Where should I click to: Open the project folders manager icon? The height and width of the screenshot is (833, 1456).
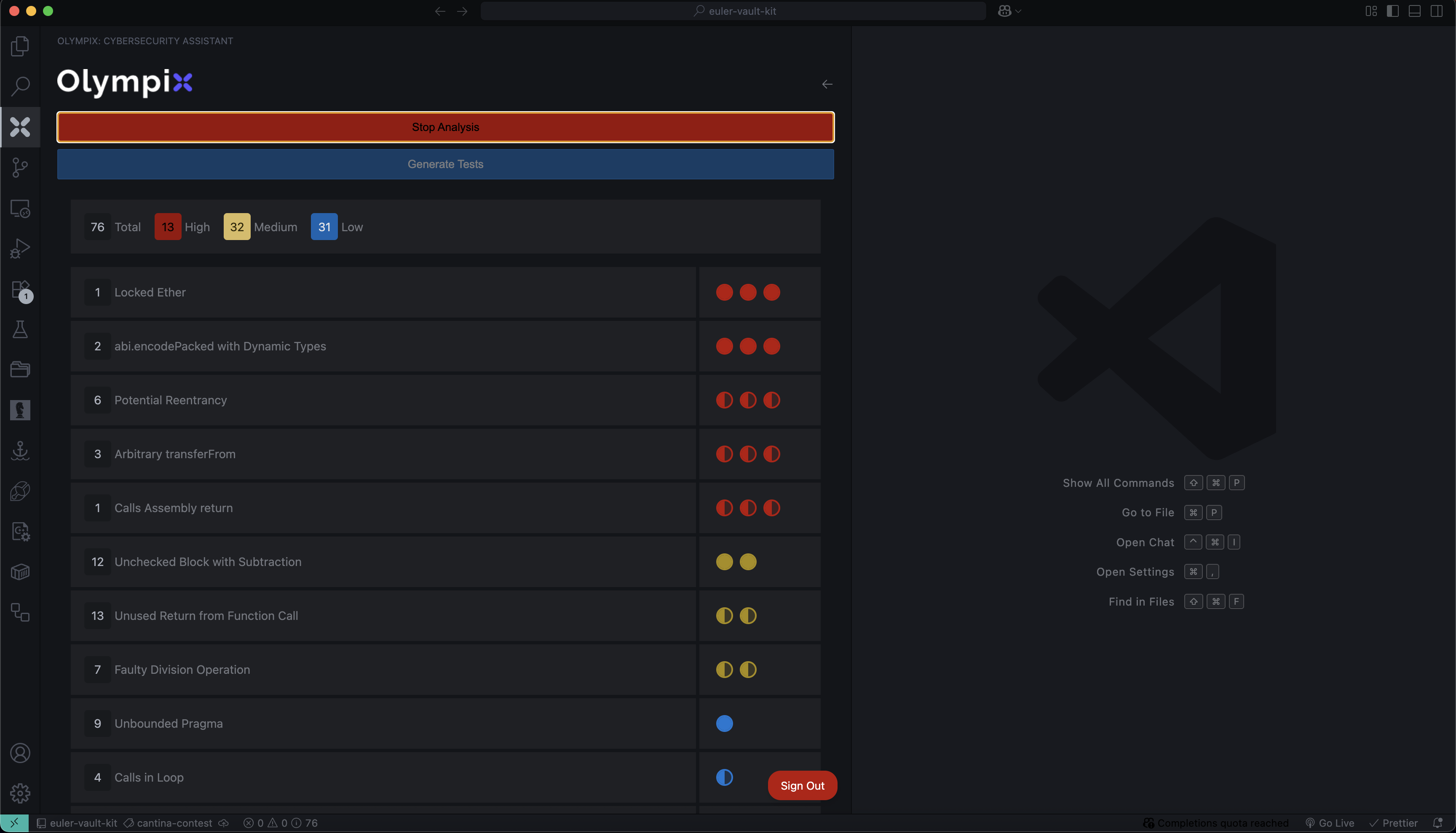click(20, 370)
